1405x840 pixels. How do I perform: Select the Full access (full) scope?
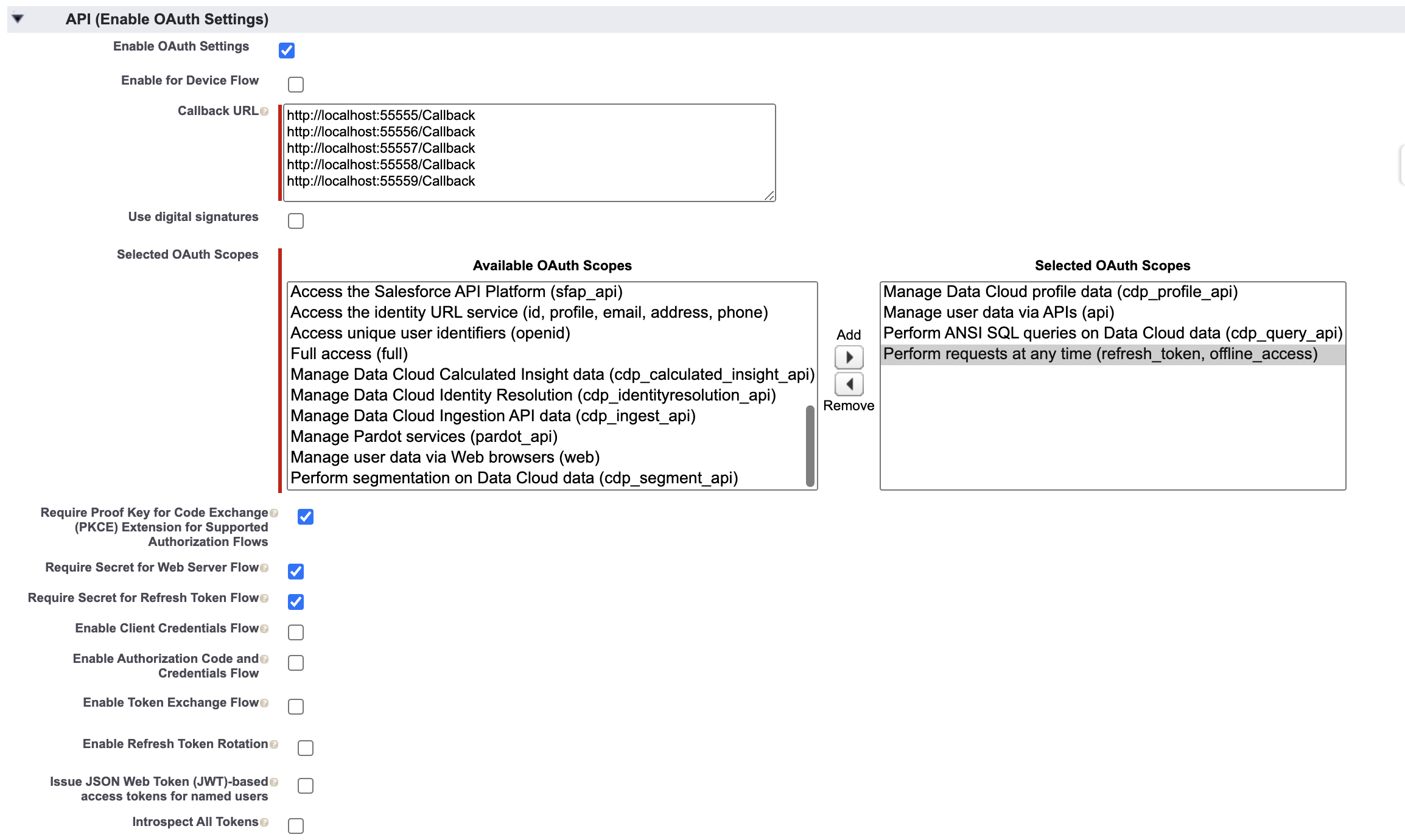(x=350, y=353)
